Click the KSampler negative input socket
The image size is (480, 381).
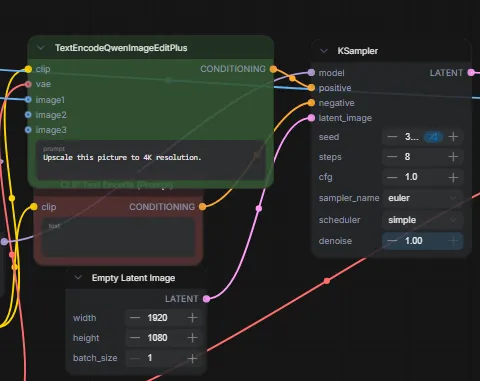(311, 103)
